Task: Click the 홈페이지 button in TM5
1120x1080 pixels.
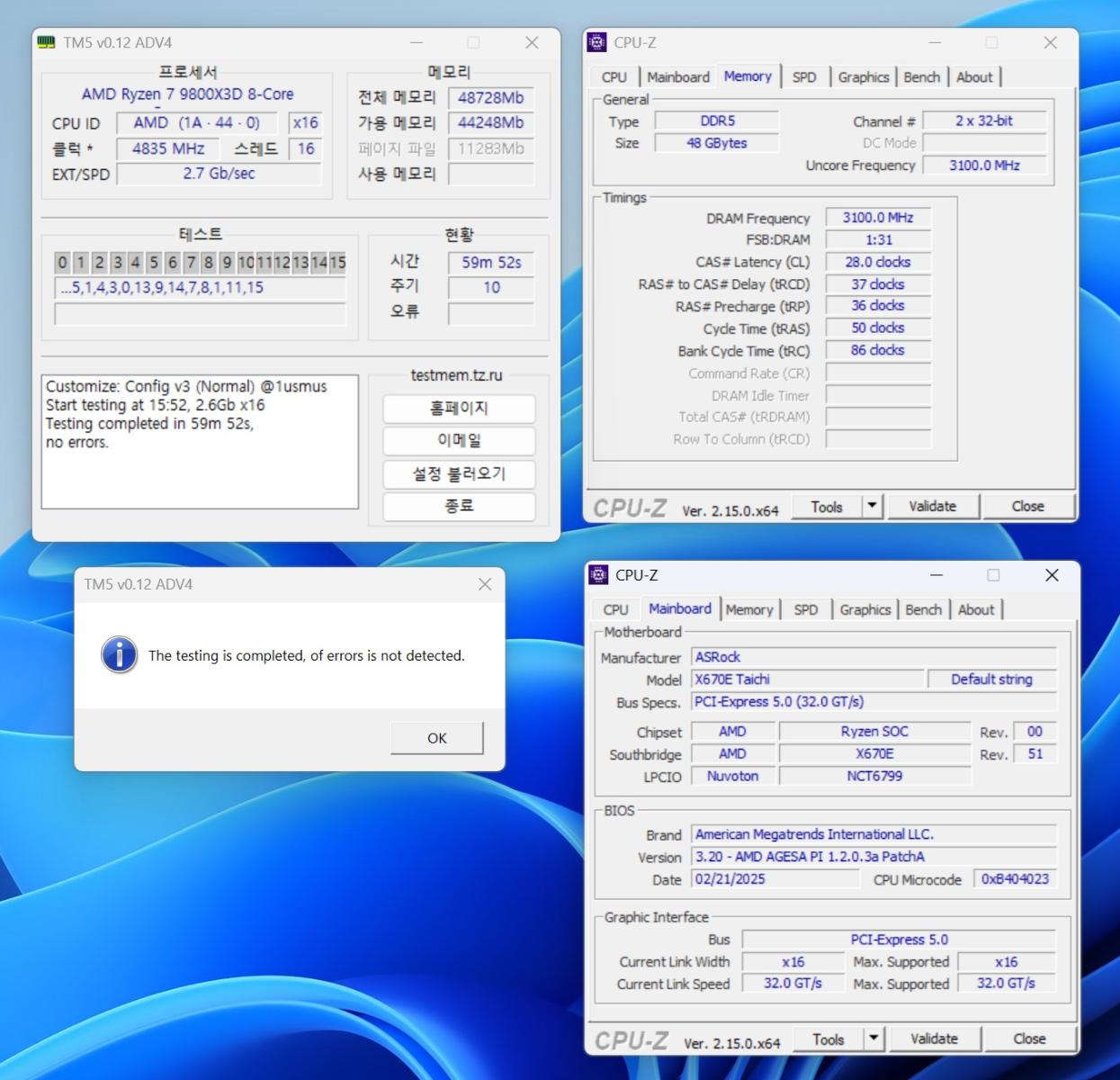Action: (x=459, y=409)
